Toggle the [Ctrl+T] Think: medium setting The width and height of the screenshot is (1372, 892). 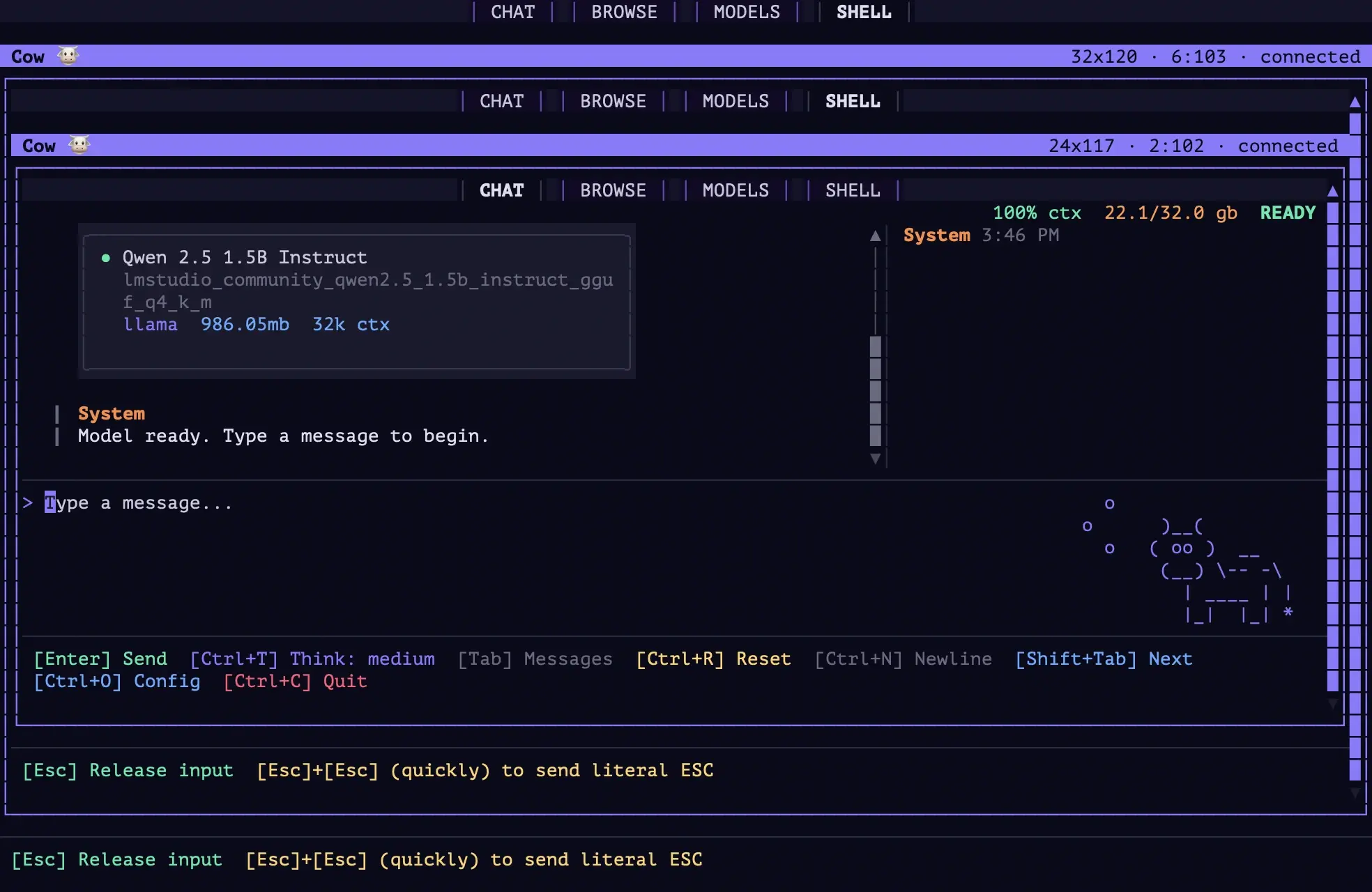click(x=312, y=659)
